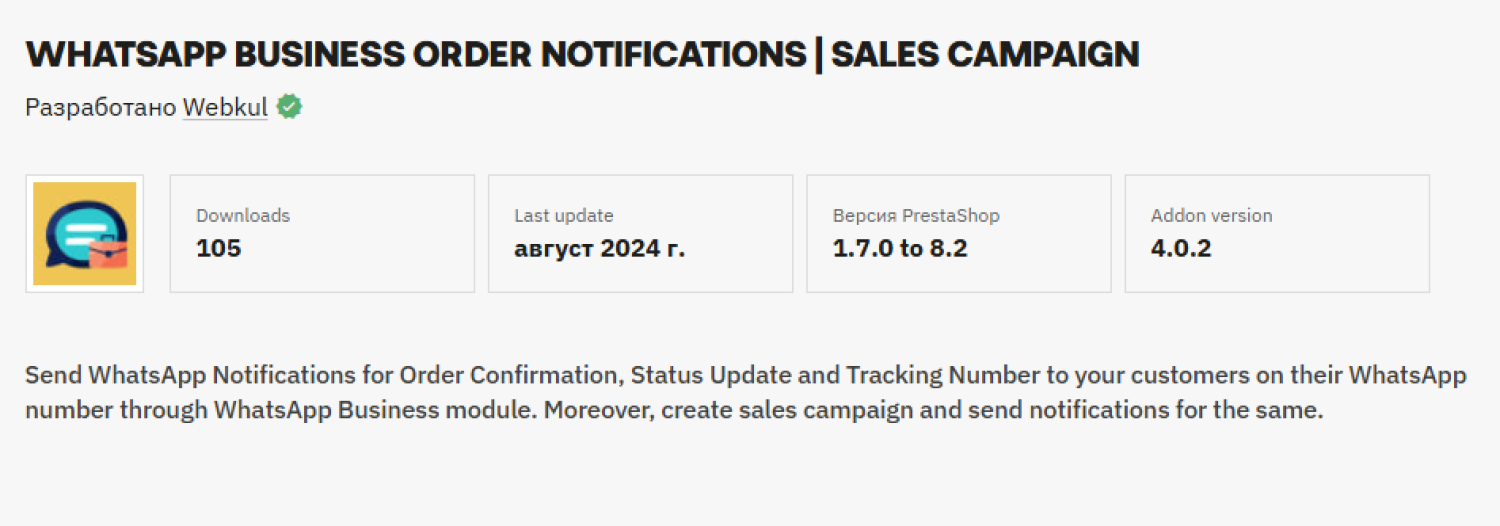
Task: Click the green verified badge next to Webkul
Action: 290,107
